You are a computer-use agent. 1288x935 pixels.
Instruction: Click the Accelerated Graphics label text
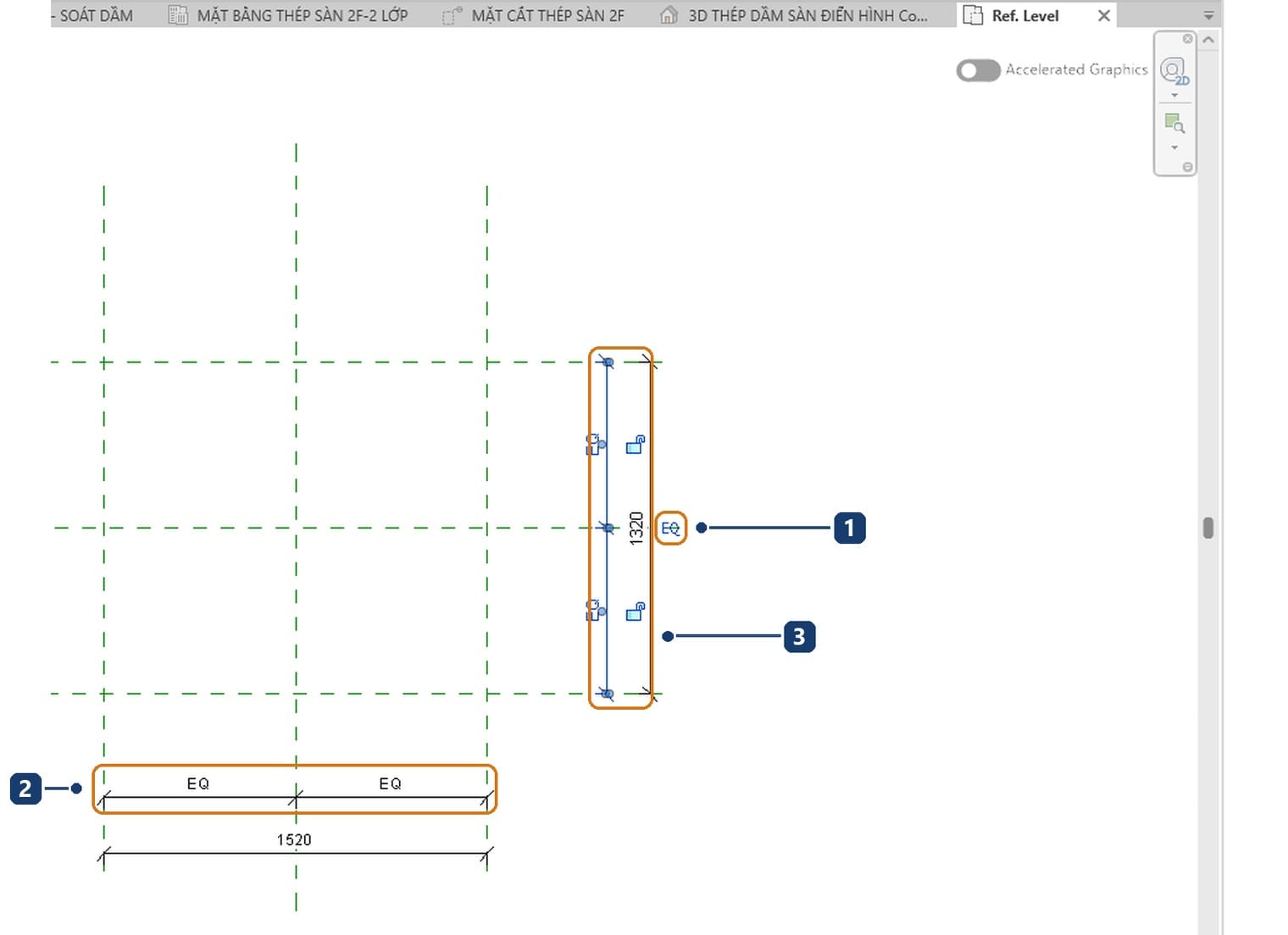coord(1076,69)
